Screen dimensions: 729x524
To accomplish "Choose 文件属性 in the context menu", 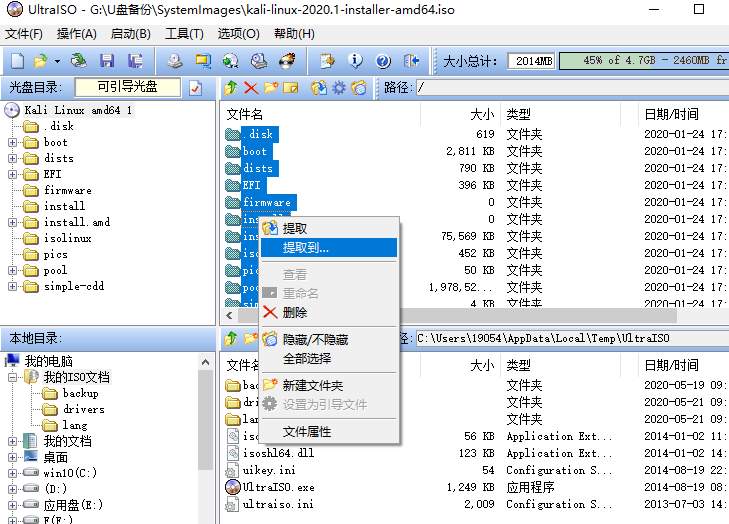I will pos(329,432).
